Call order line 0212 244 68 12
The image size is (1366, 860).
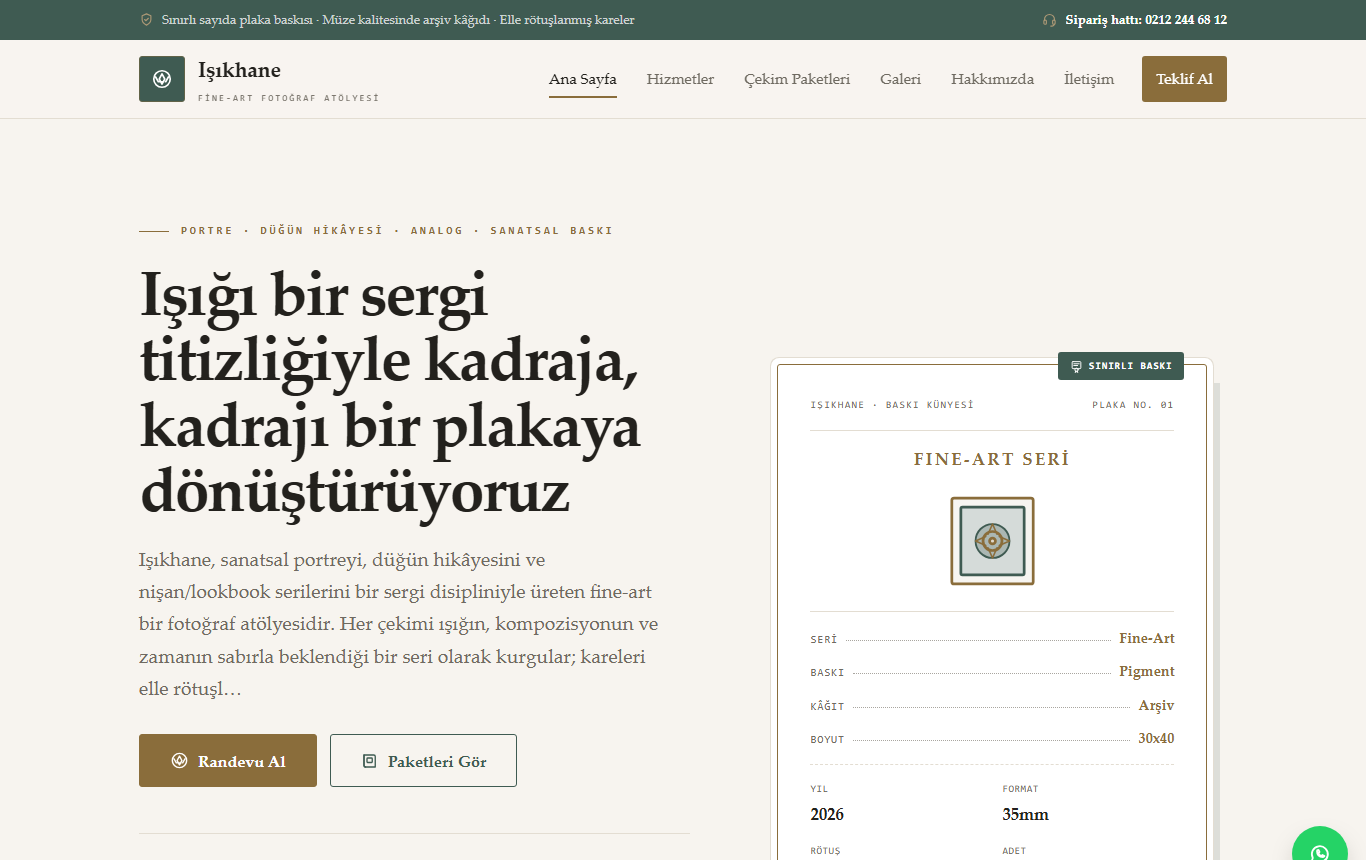(1146, 20)
